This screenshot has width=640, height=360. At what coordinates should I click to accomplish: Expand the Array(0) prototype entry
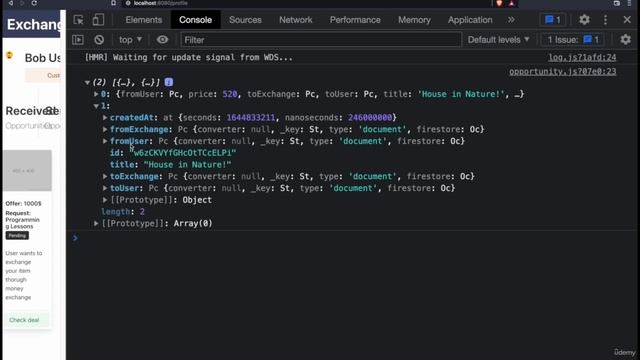coord(96,224)
